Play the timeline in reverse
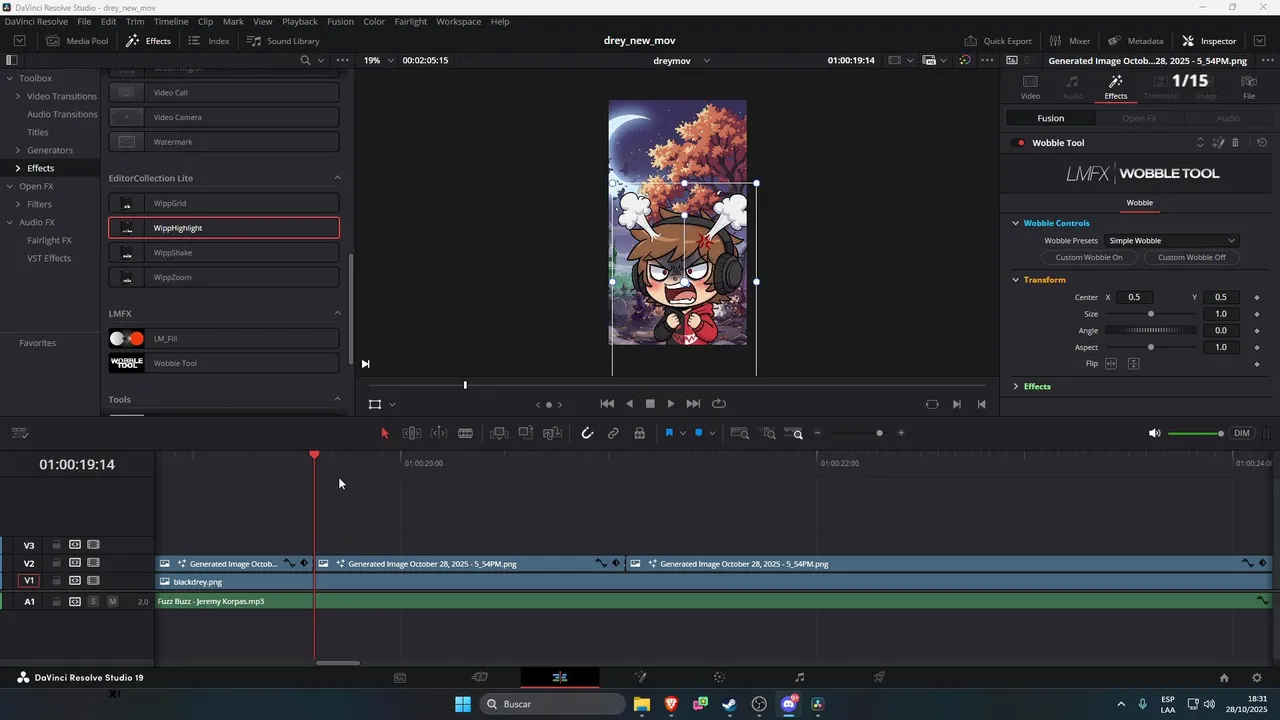 click(629, 404)
